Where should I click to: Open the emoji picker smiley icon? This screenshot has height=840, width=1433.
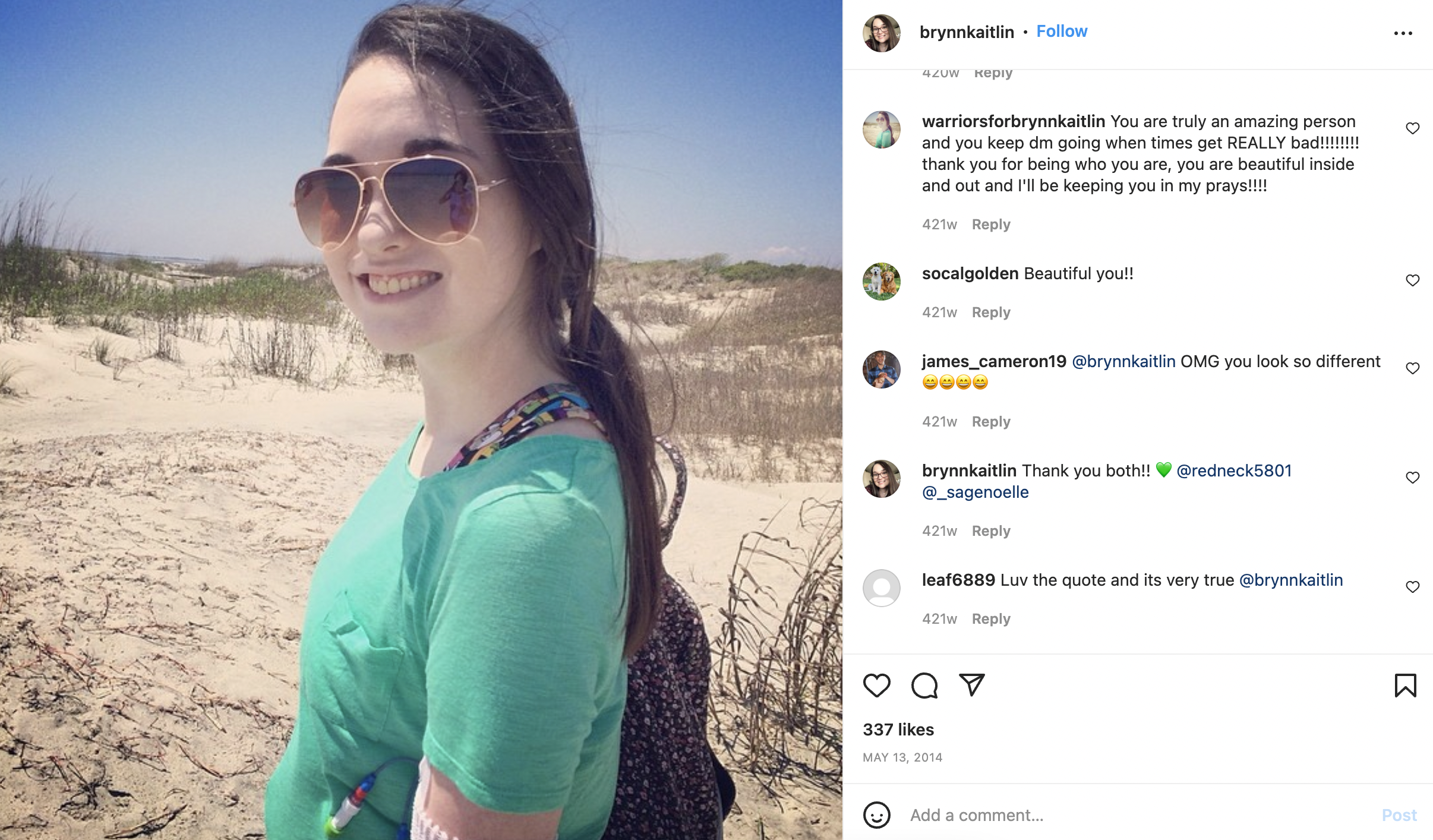[876, 815]
